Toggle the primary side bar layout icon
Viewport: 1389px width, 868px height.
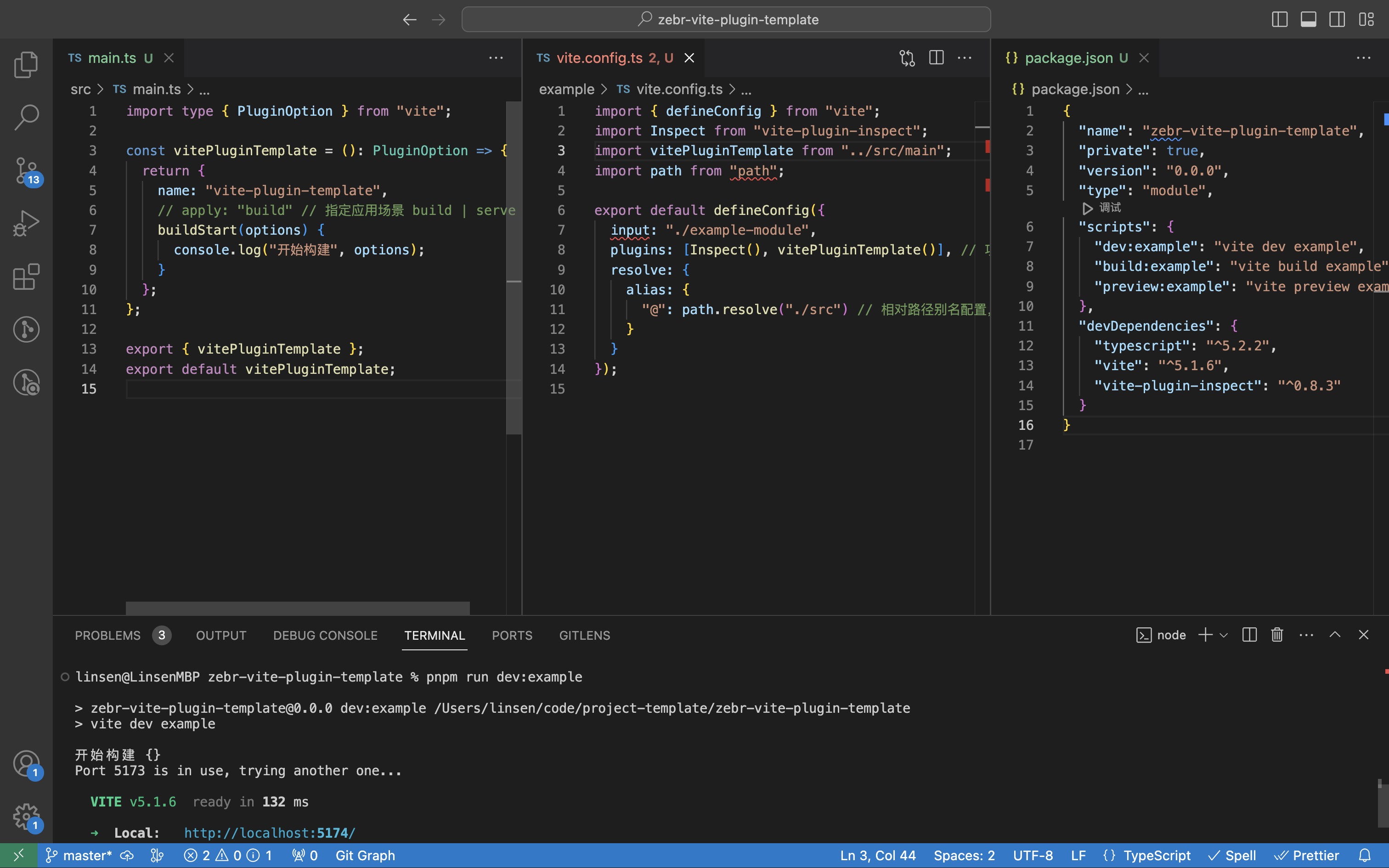coord(1279,19)
